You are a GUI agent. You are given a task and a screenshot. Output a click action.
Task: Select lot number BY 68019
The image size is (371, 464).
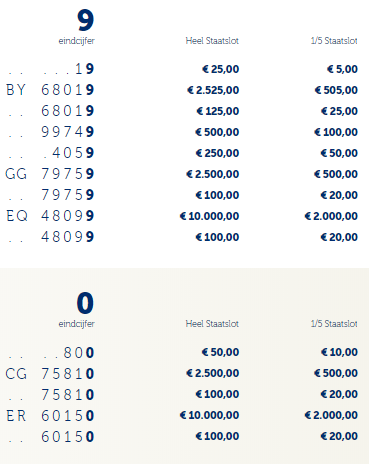(x=50, y=90)
